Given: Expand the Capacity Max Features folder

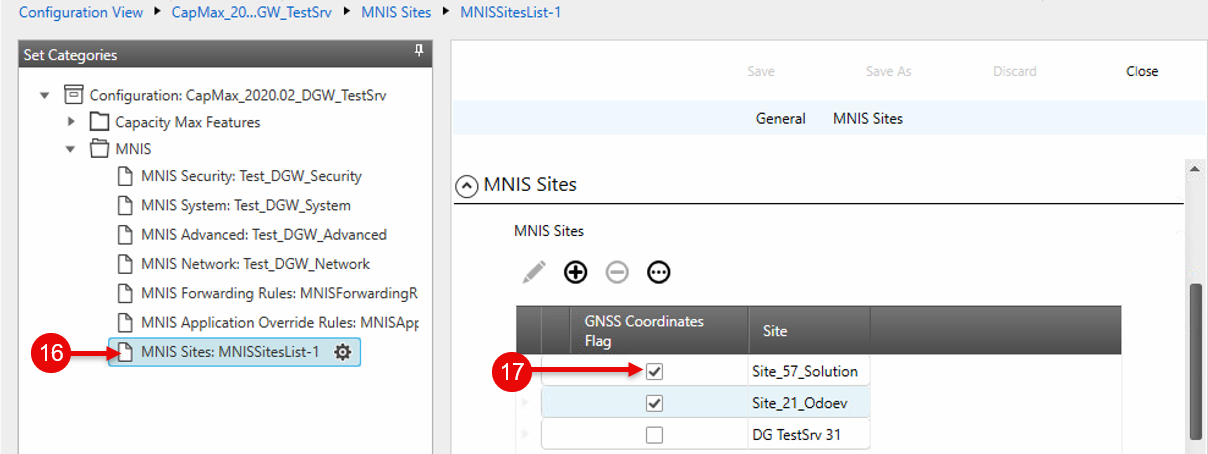Looking at the screenshot, I should tap(71, 122).
